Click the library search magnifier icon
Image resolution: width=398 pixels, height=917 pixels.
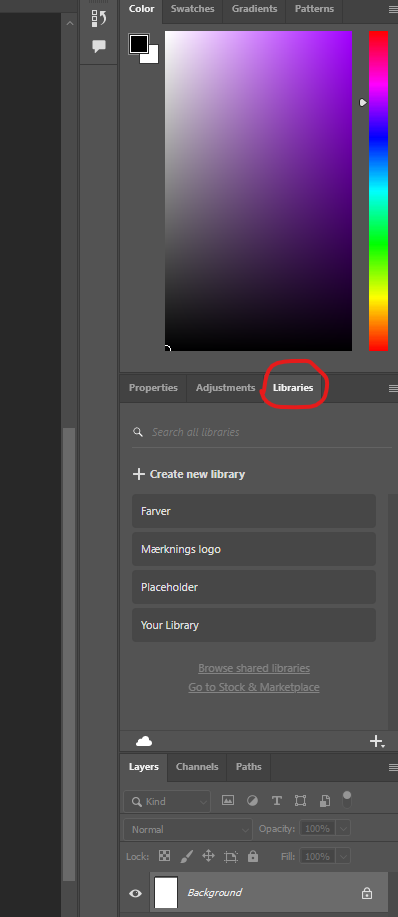coord(138,432)
